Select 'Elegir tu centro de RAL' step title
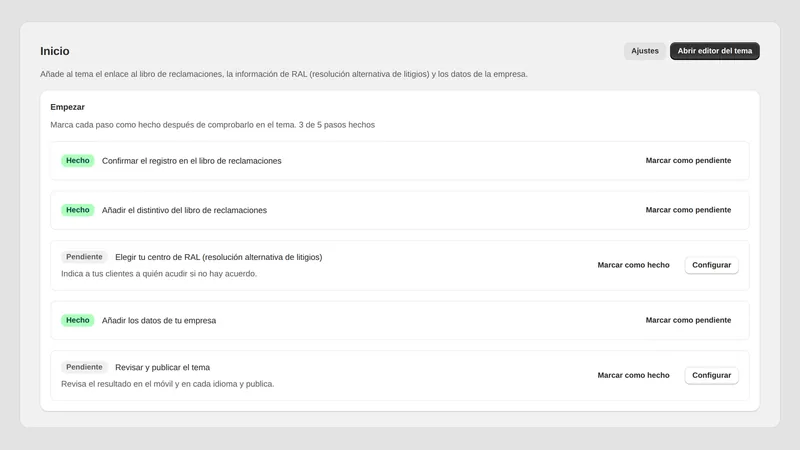 pyautogui.click(x=218, y=257)
